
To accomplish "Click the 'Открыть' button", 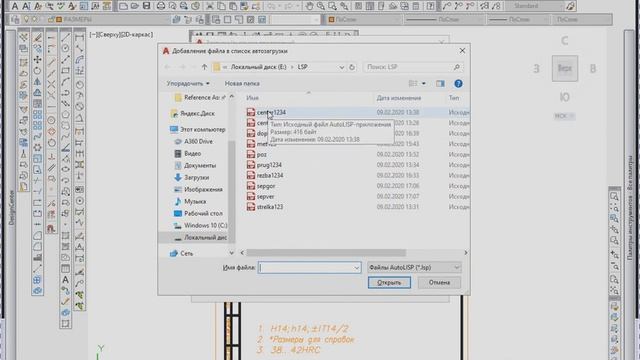I will pyautogui.click(x=389, y=282).
